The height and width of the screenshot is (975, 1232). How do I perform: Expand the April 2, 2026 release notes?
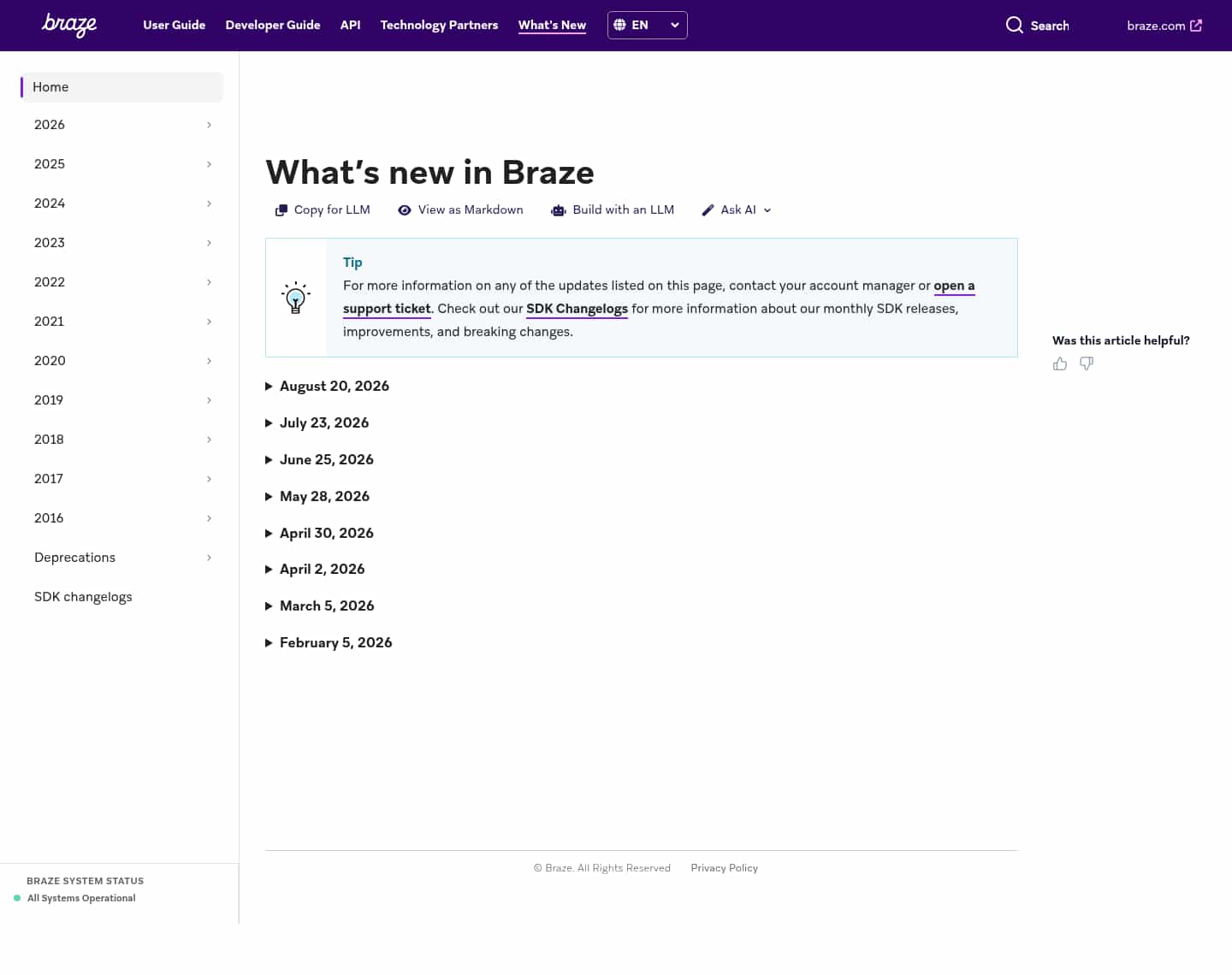click(x=315, y=569)
